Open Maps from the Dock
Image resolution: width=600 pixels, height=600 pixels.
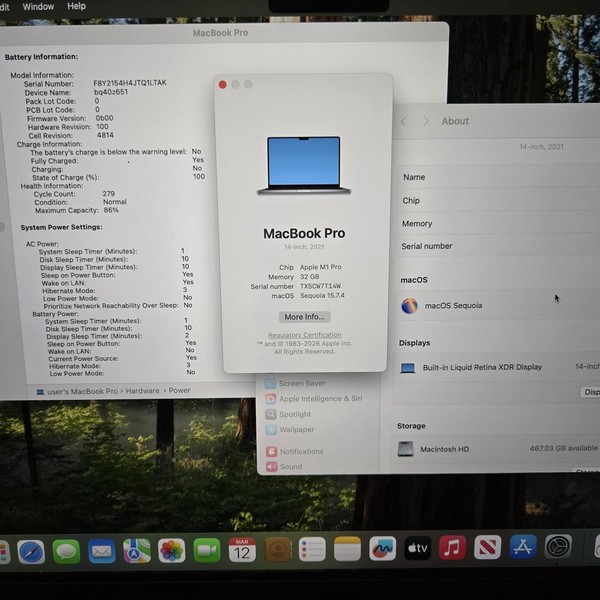point(137,551)
